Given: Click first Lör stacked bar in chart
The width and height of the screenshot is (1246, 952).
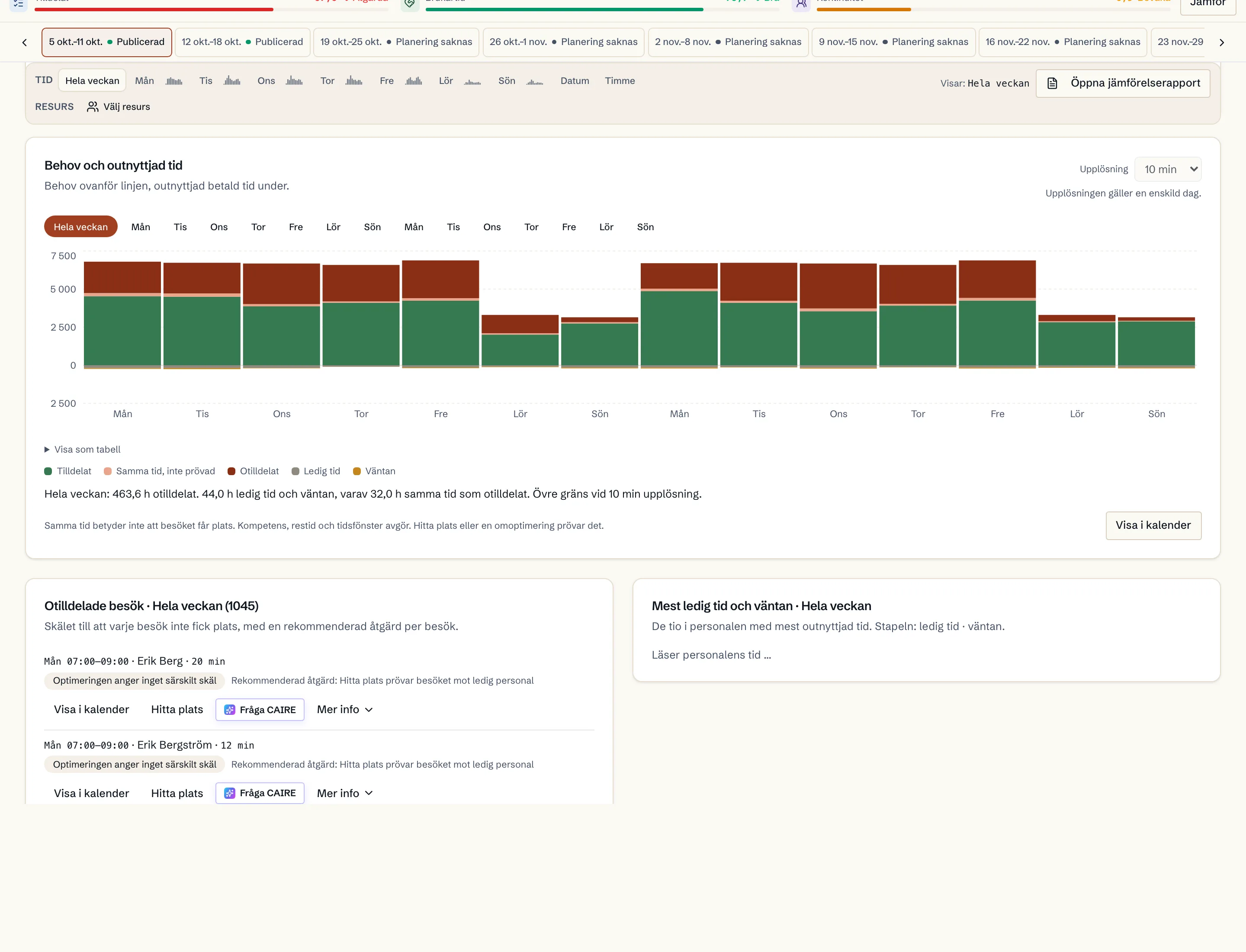Looking at the screenshot, I should (520, 341).
